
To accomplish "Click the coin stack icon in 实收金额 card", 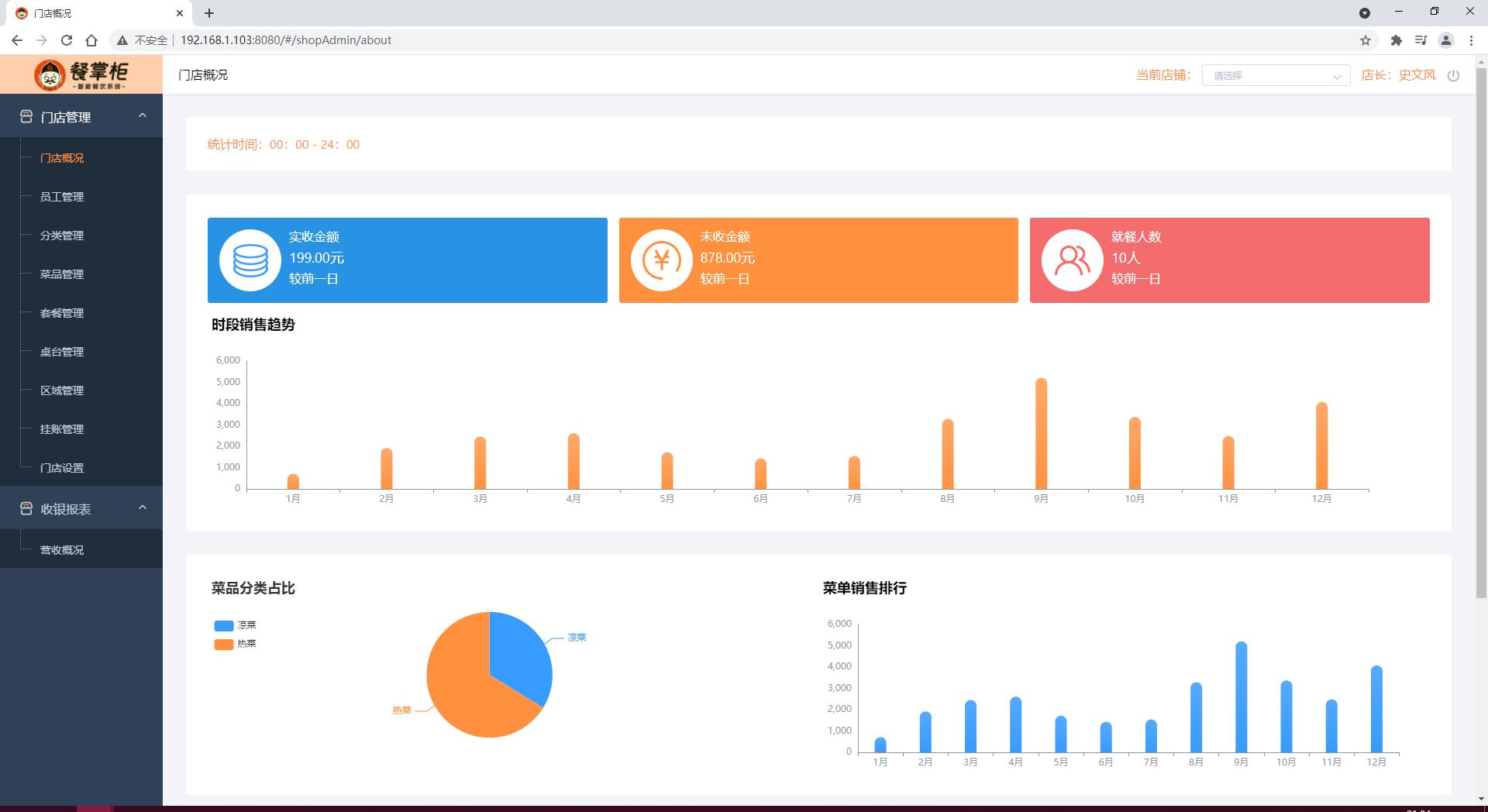I will [250, 260].
